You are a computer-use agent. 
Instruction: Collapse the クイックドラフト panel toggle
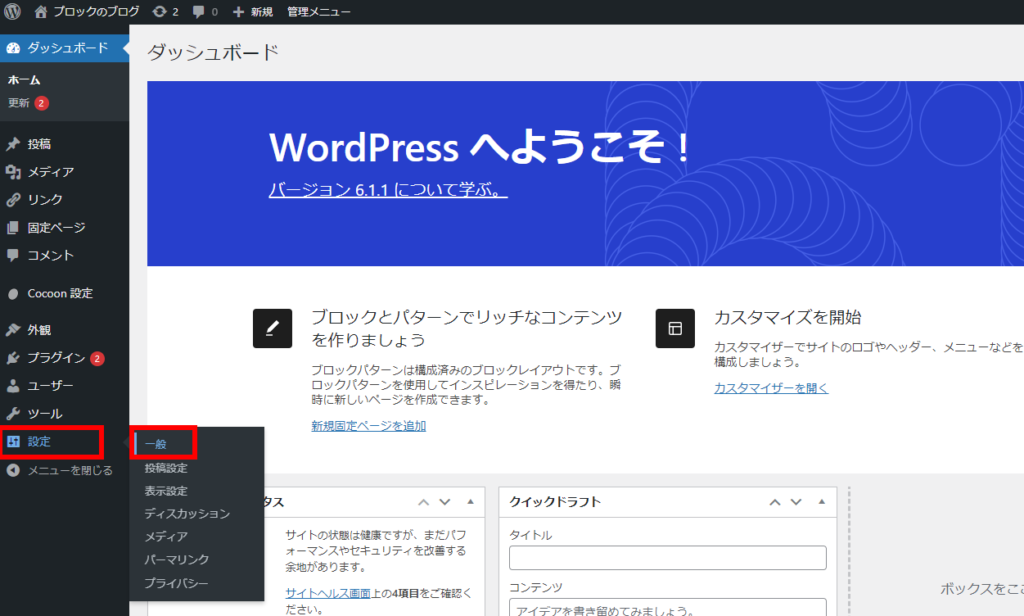[822, 502]
